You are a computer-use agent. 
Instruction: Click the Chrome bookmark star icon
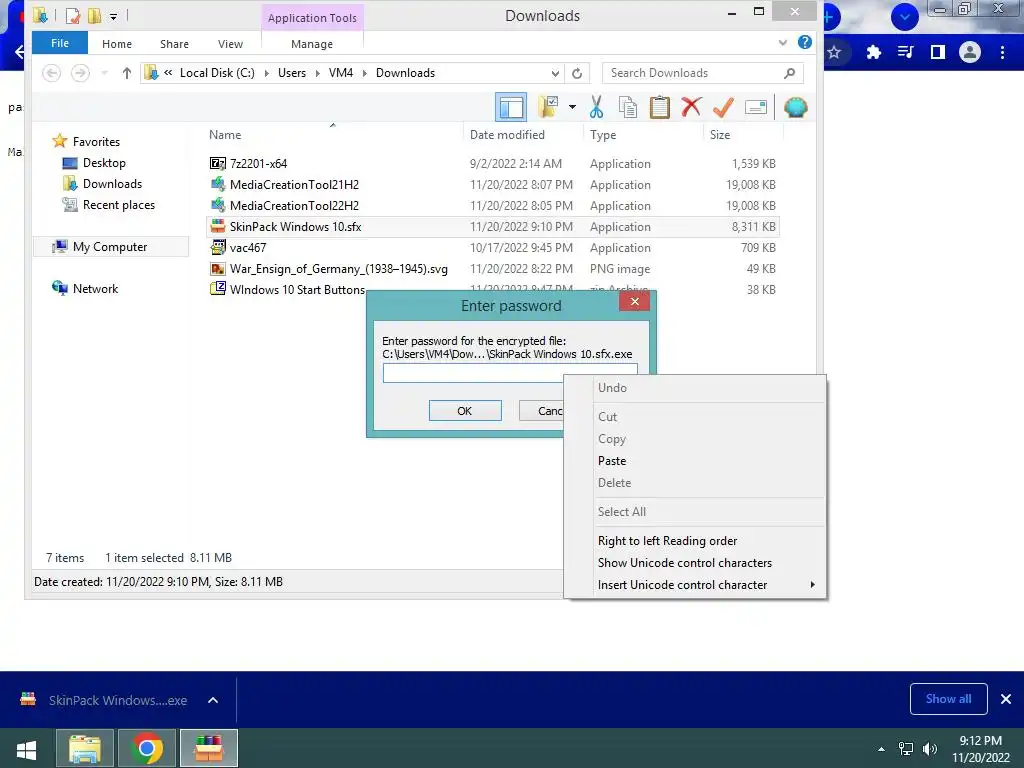tap(834, 52)
